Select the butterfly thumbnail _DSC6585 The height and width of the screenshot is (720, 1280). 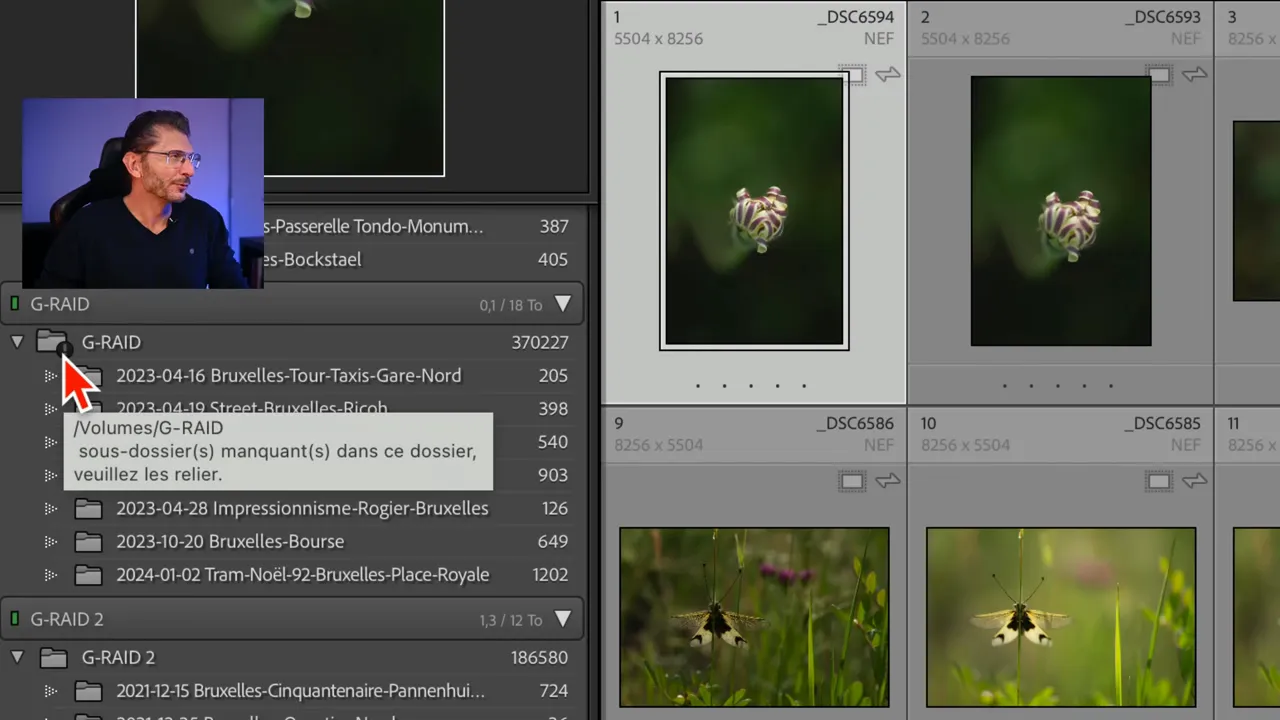(x=1060, y=617)
